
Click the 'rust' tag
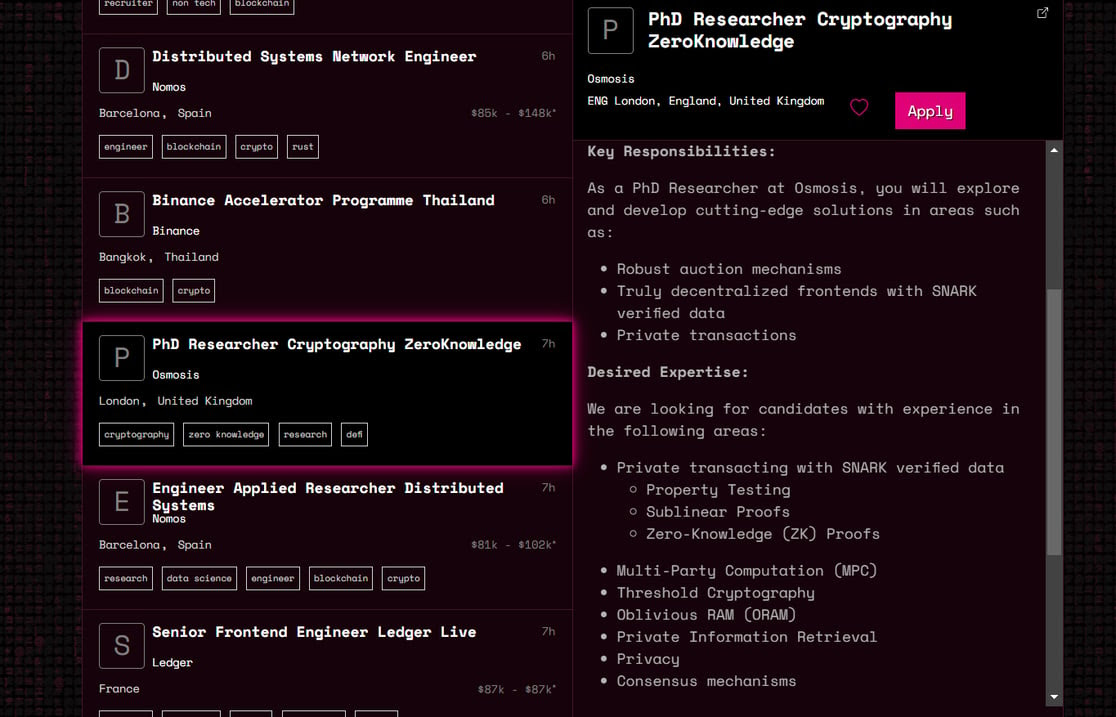(302, 147)
